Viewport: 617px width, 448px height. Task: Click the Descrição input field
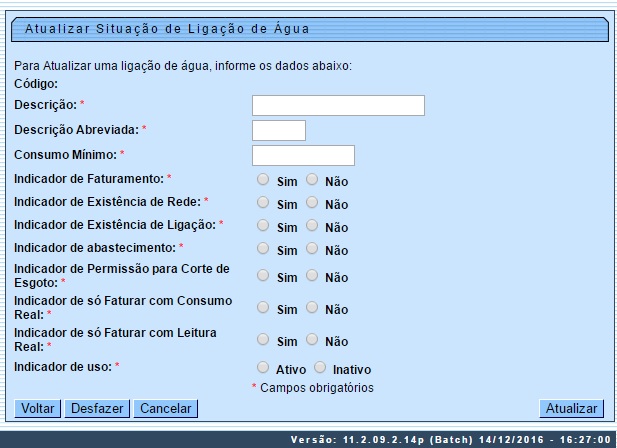(x=338, y=105)
